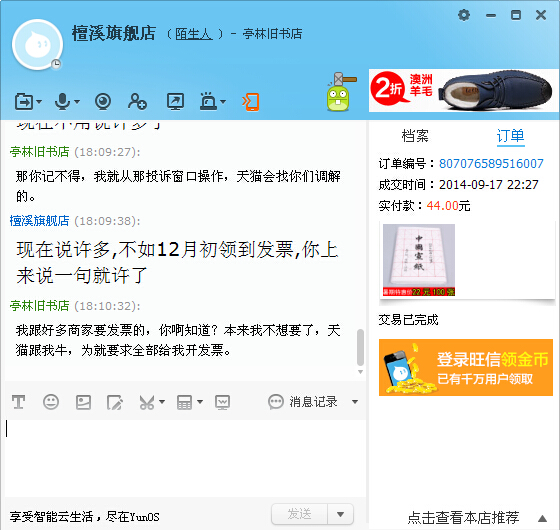The image size is (560, 530).
Task: Expand siren icon dropdown arrow
Action: 223,101
